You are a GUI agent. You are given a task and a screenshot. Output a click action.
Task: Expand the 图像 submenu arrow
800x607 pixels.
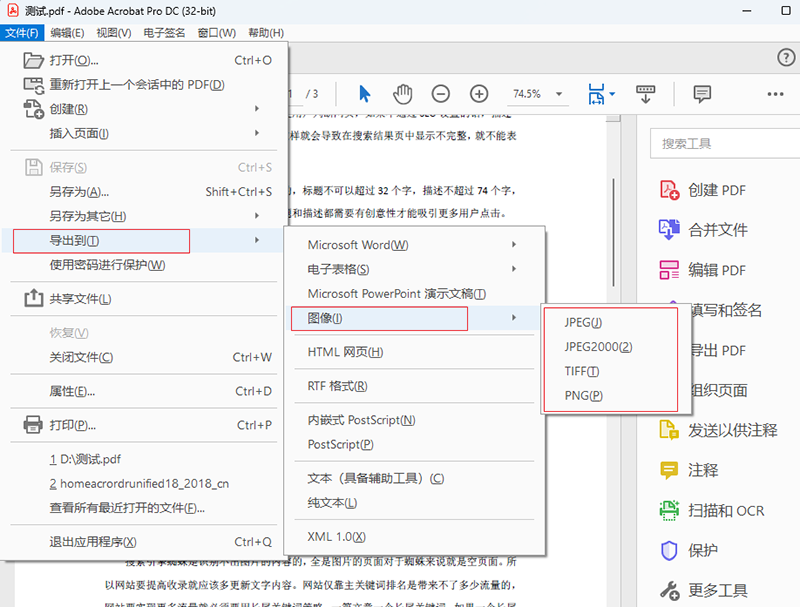(514, 318)
